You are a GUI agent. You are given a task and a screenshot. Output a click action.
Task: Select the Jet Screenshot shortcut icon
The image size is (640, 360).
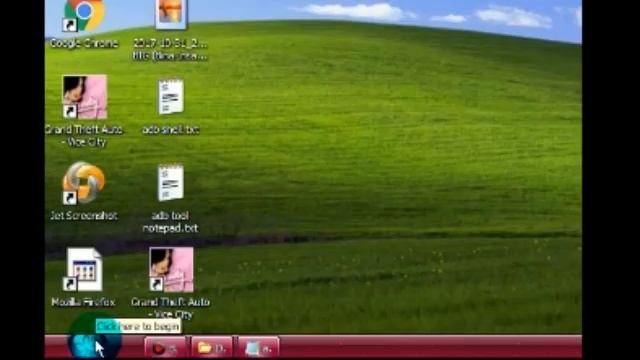tap(84, 183)
